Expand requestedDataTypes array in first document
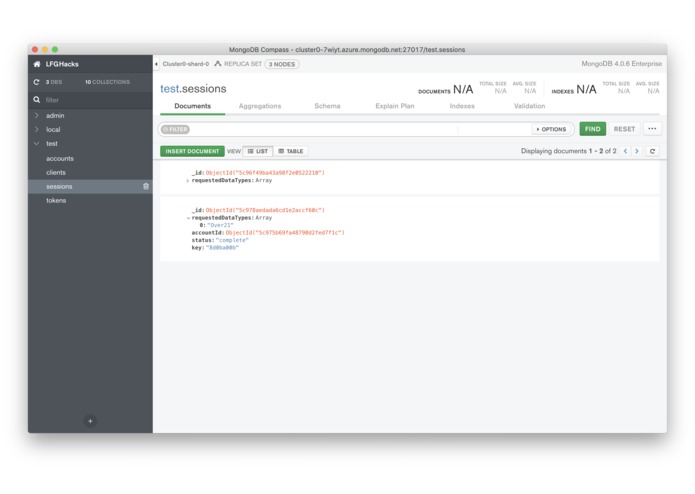 188,181
